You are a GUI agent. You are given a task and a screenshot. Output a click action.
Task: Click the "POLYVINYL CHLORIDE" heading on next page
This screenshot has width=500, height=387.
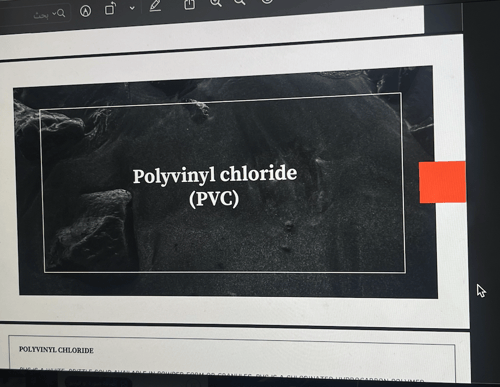56,350
